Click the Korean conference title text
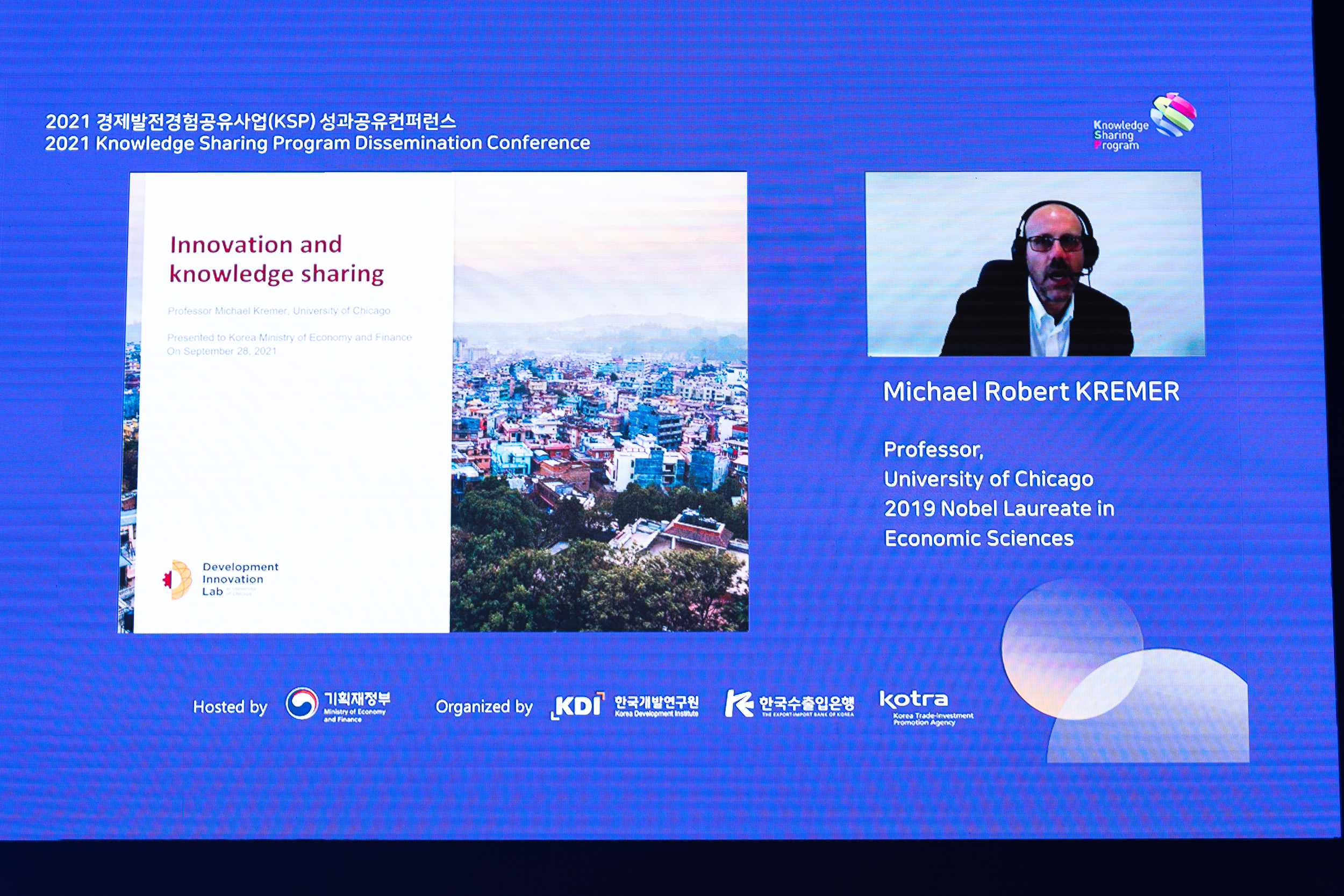This screenshot has width=1344, height=896. (251, 121)
